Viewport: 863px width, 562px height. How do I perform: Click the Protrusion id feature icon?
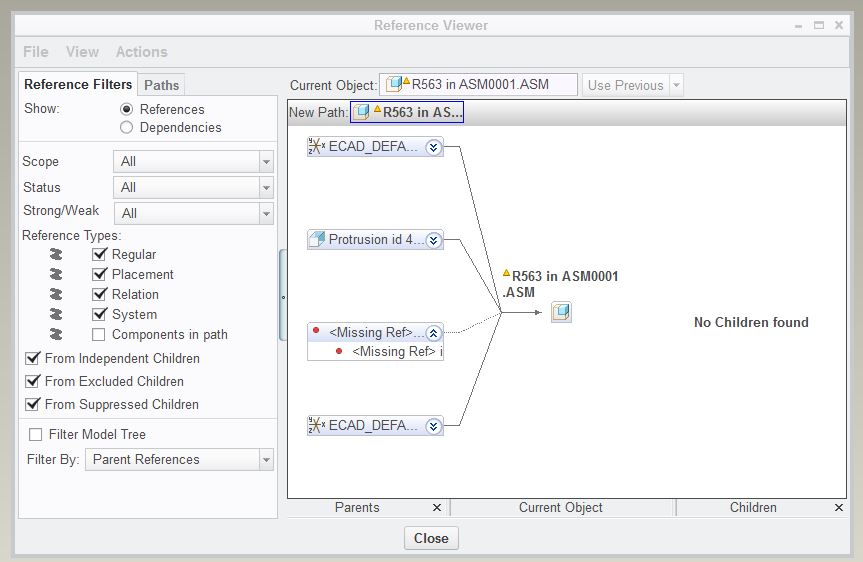pos(317,239)
